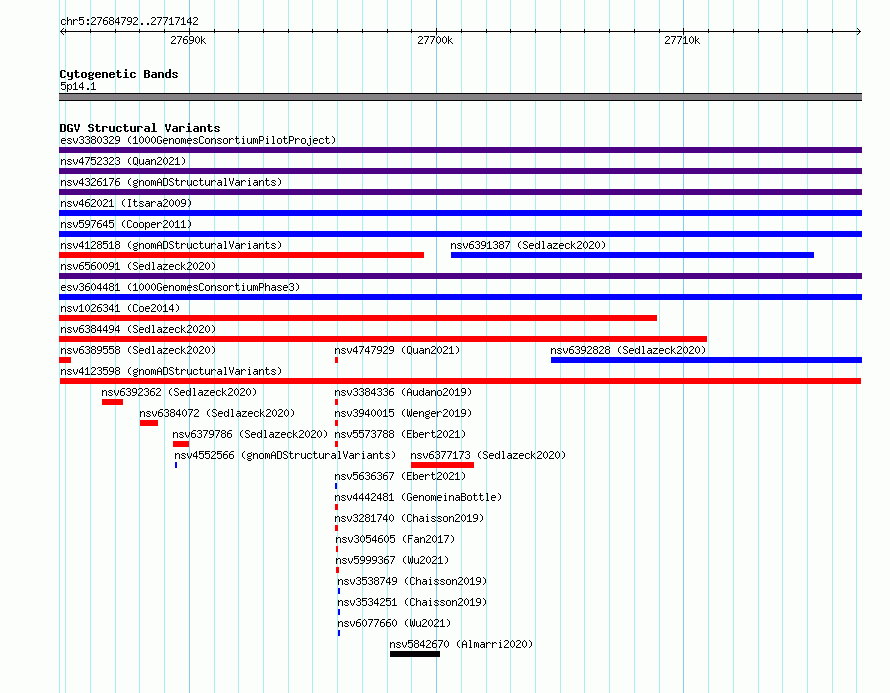Click nsv6384072 (Sedlazeck2020) label

coord(217,413)
